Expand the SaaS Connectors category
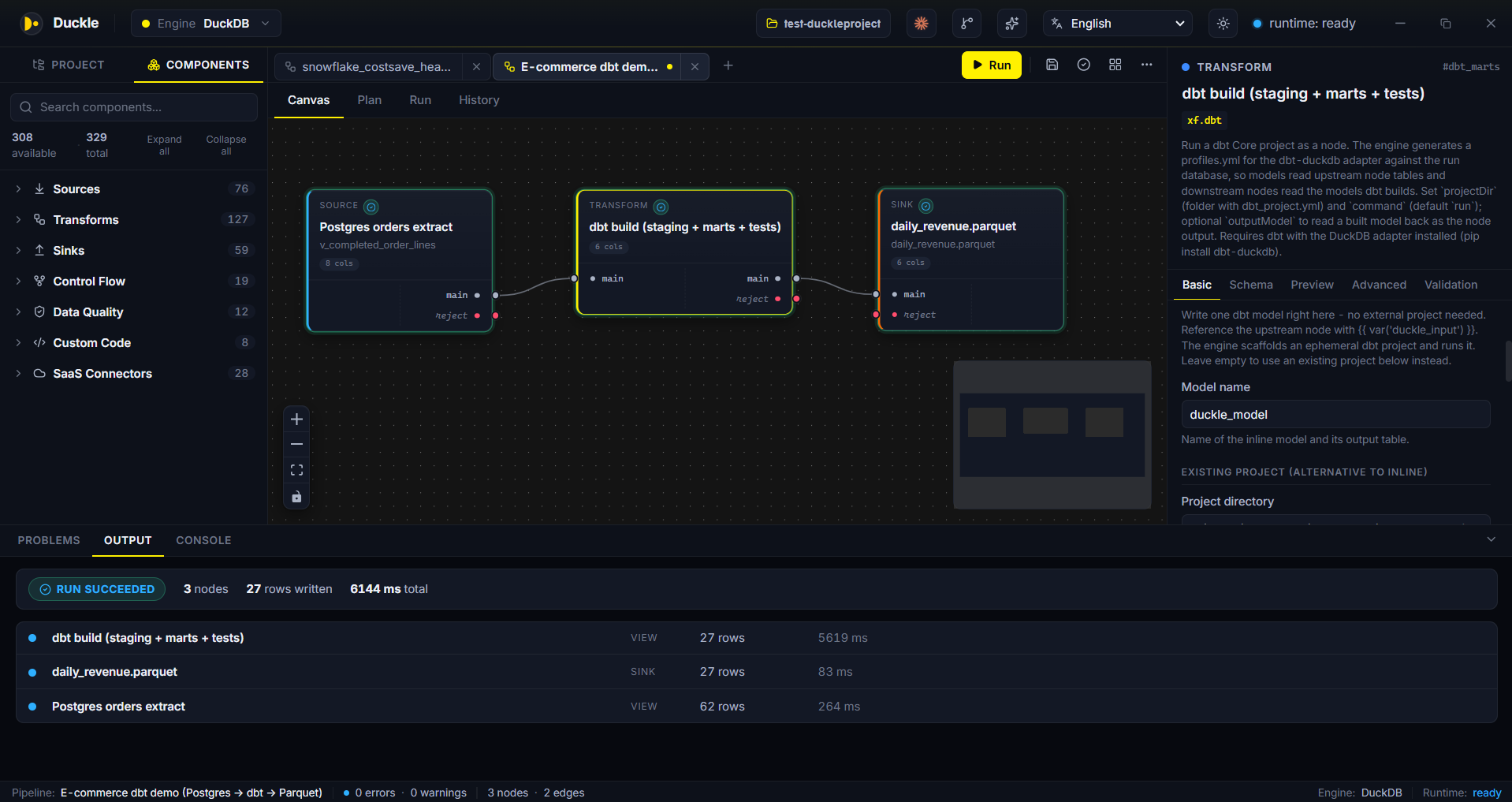1512x802 pixels. (133, 374)
